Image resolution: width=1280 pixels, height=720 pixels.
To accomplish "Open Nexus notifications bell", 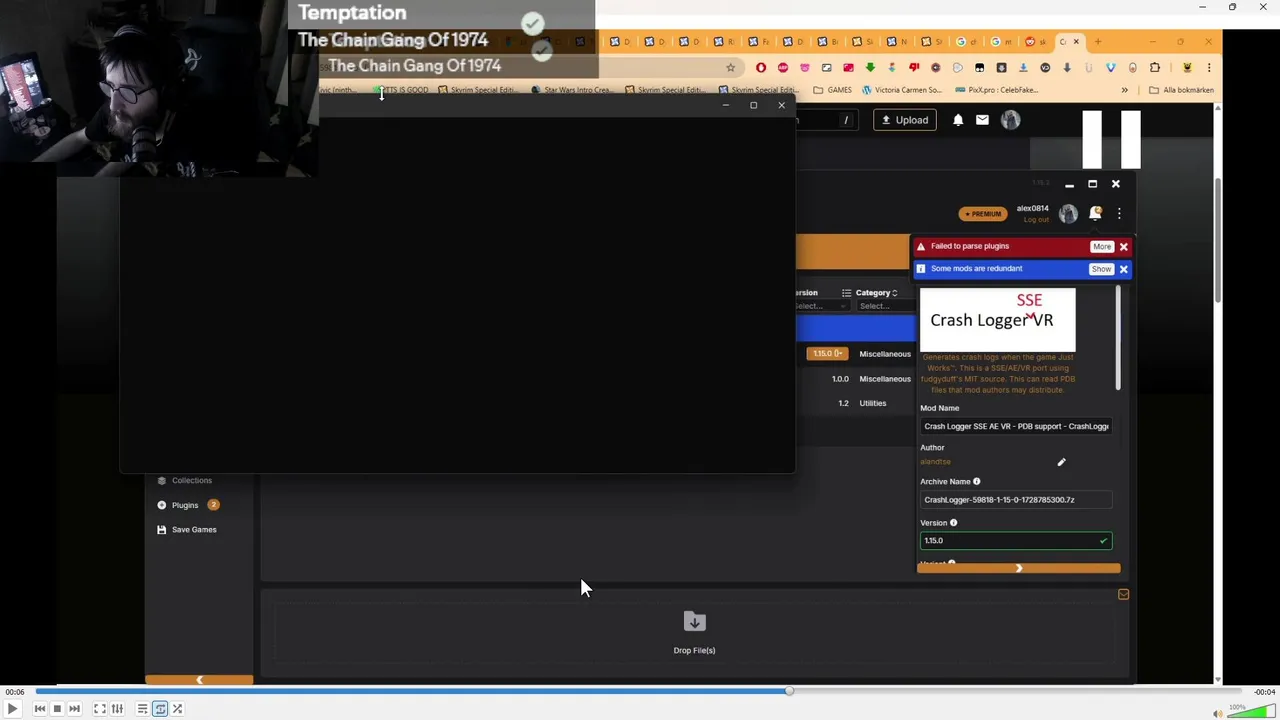I will pyautogui.click(x=958, y=120).
